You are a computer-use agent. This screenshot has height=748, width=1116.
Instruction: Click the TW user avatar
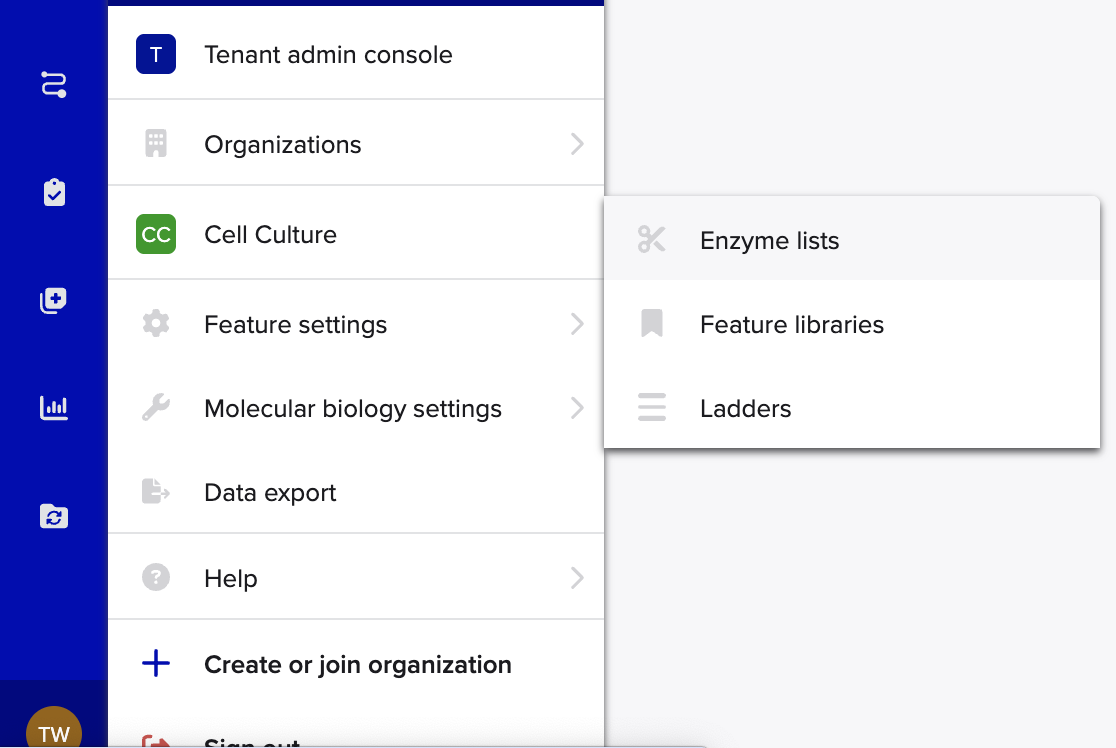[54, 732]
